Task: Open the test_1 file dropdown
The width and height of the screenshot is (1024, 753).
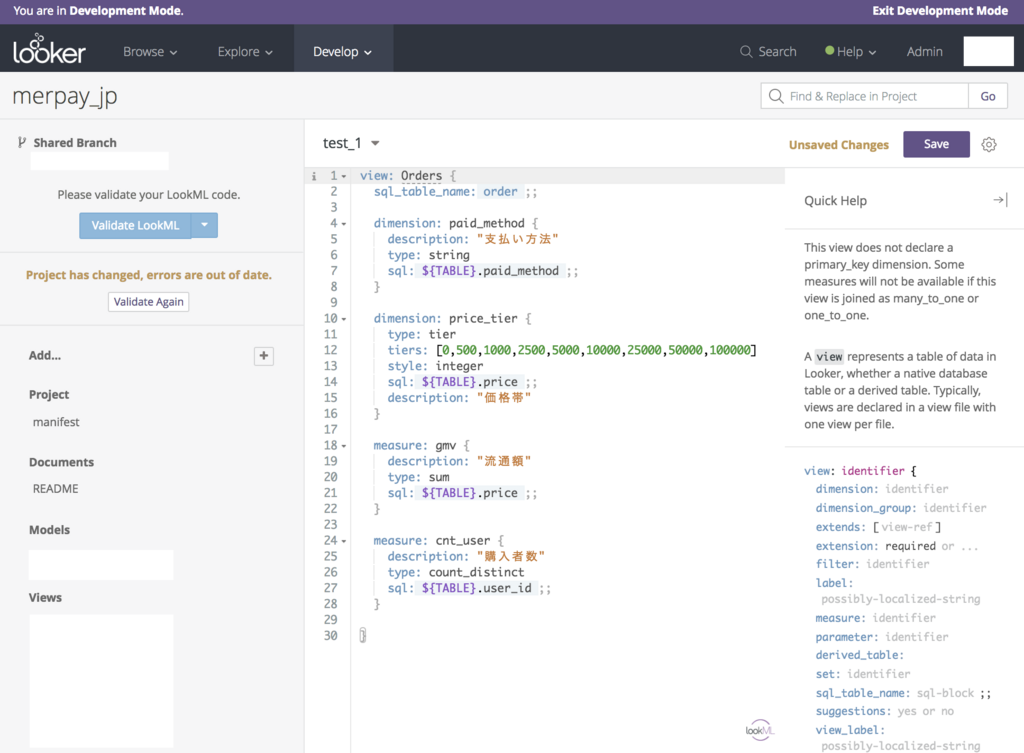Action: coord(376,143)
